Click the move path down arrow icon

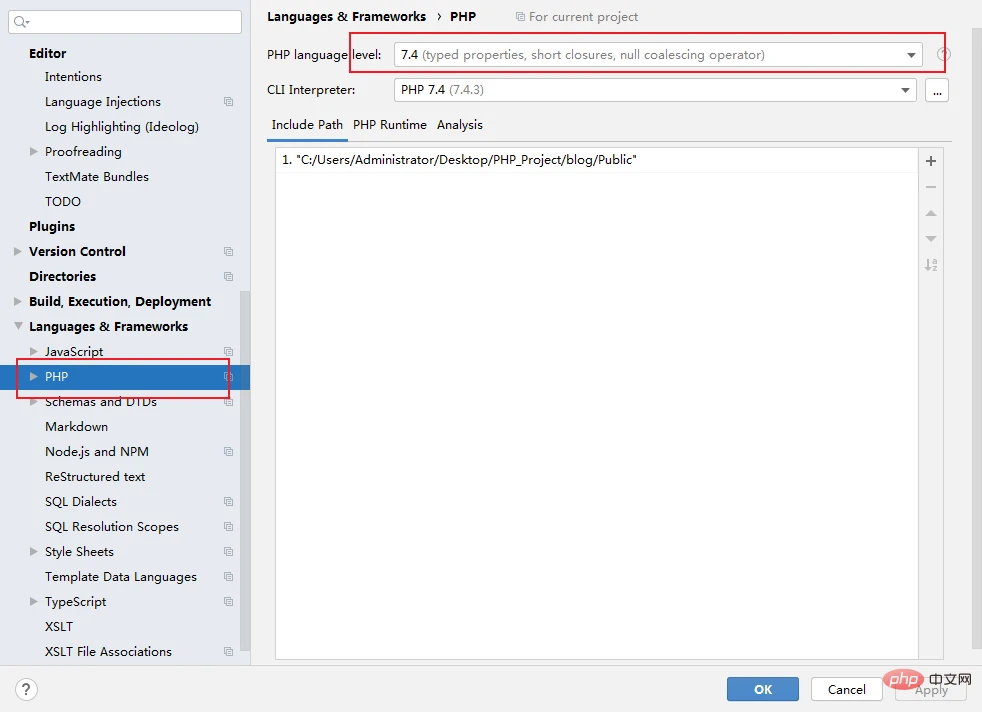[x=931, y=239]
